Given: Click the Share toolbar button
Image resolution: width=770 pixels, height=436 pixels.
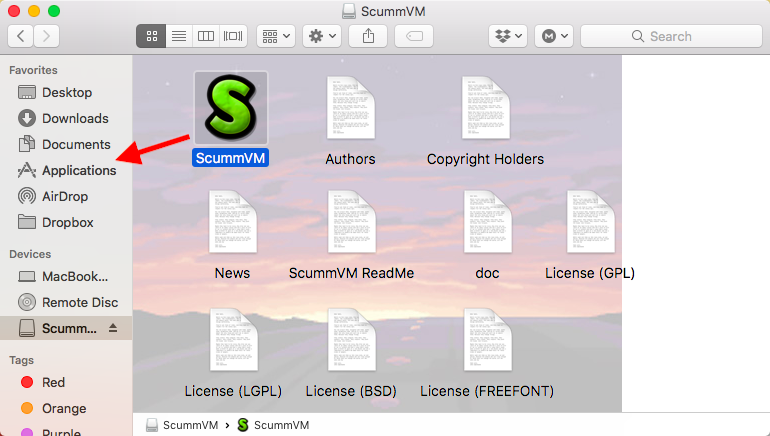Looking at the screenshot, I should [368, 36].
